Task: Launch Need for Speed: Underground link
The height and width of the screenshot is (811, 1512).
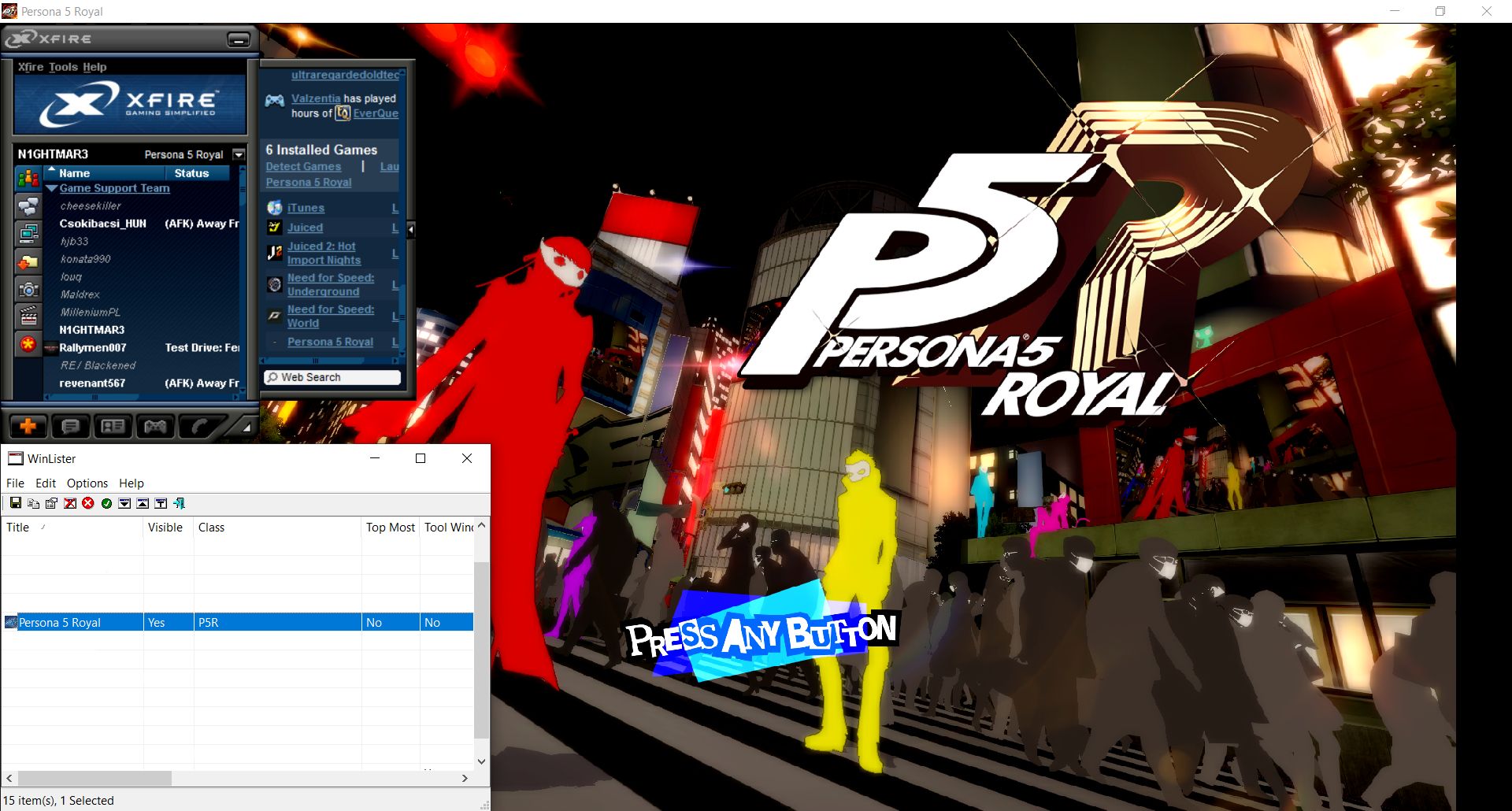Action: (330, 284)
